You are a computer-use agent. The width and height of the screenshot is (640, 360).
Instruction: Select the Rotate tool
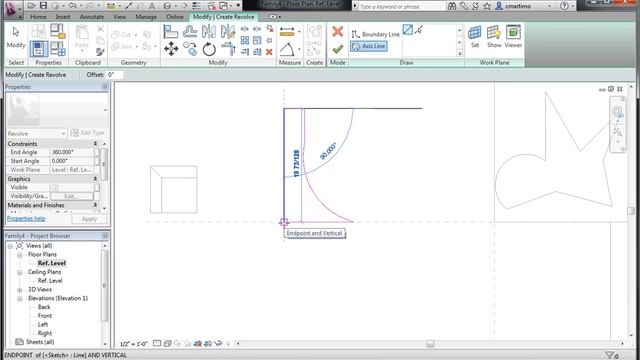pos(209,49)
